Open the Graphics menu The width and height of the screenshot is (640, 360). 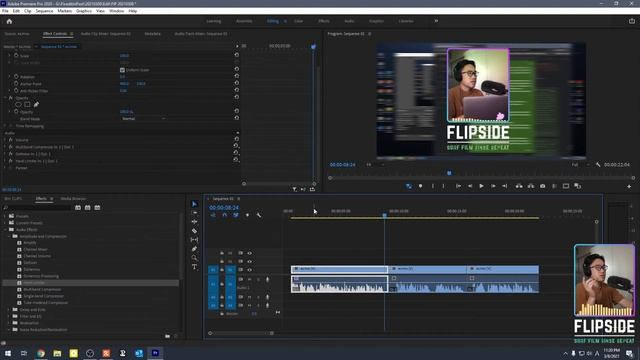[x=84, y=11]
